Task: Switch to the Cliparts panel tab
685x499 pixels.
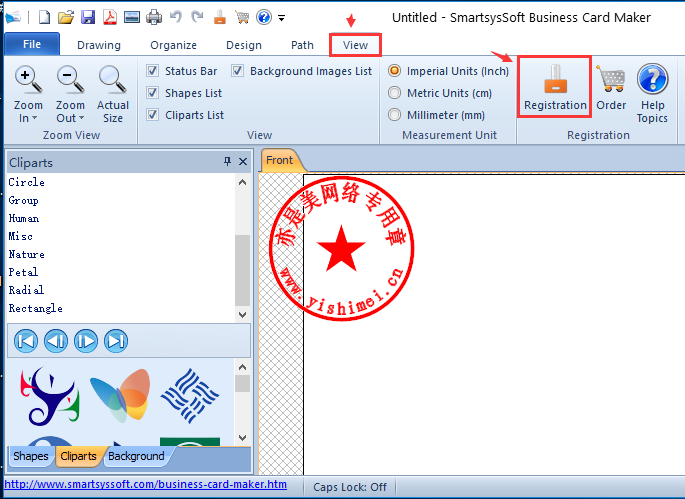Action: tap(79, 456)
